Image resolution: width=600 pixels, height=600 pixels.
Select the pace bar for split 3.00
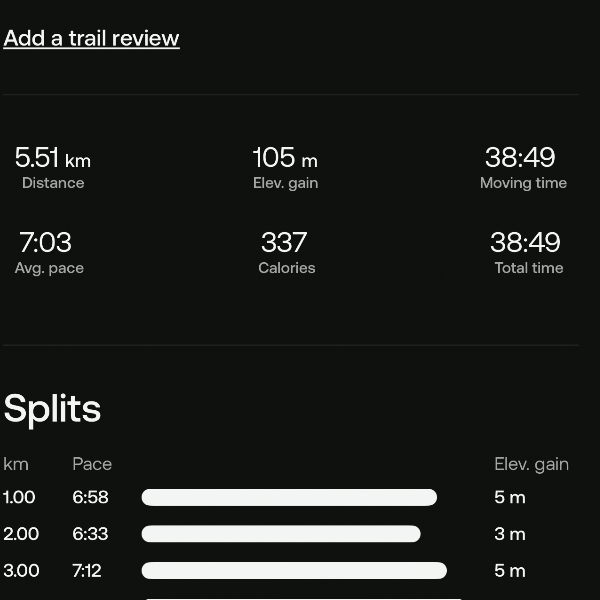coord(294,571)
